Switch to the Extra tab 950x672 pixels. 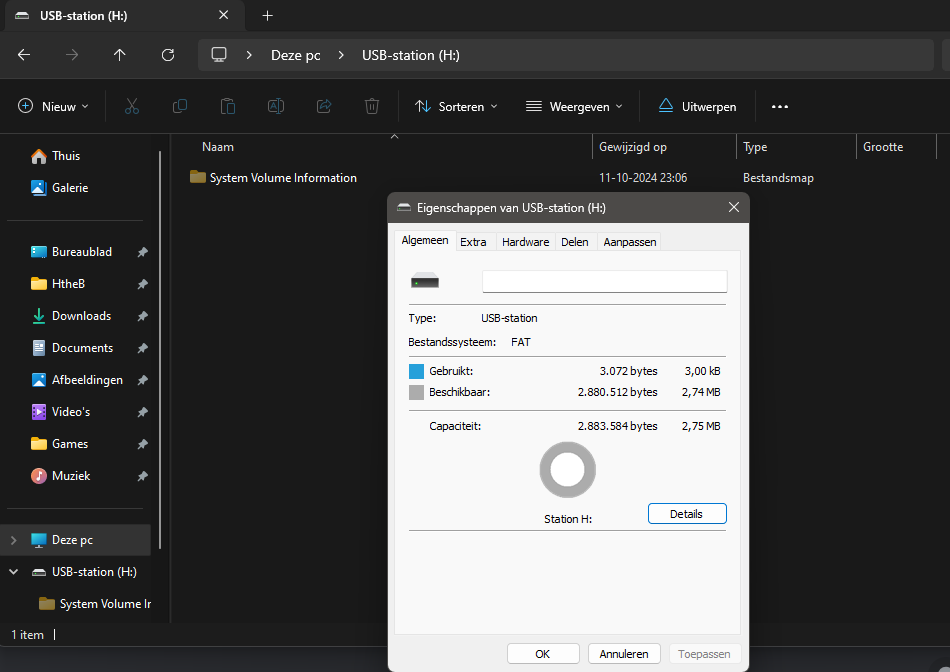tap(473, 242)
